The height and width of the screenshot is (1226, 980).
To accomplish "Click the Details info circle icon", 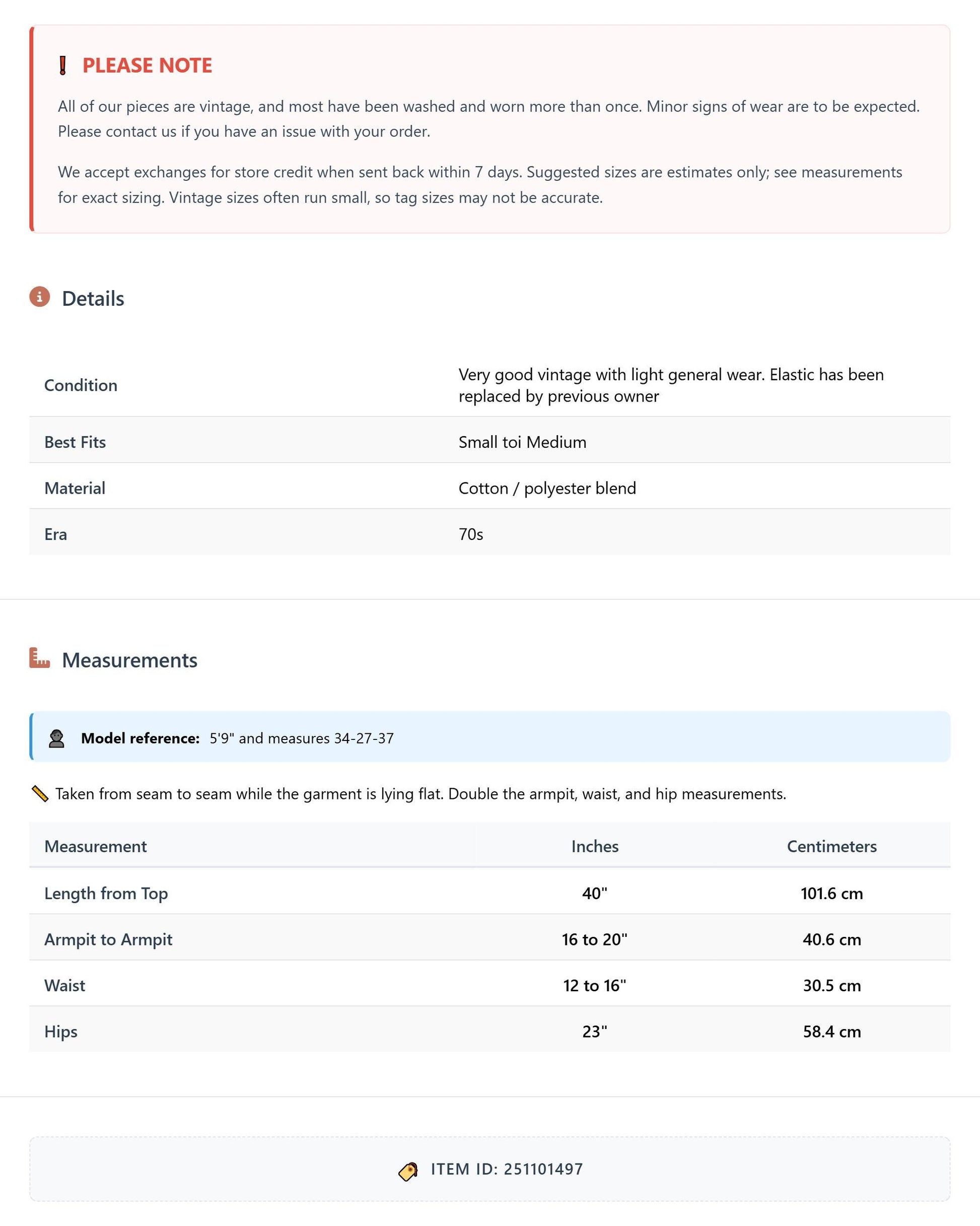I will 40,297.
